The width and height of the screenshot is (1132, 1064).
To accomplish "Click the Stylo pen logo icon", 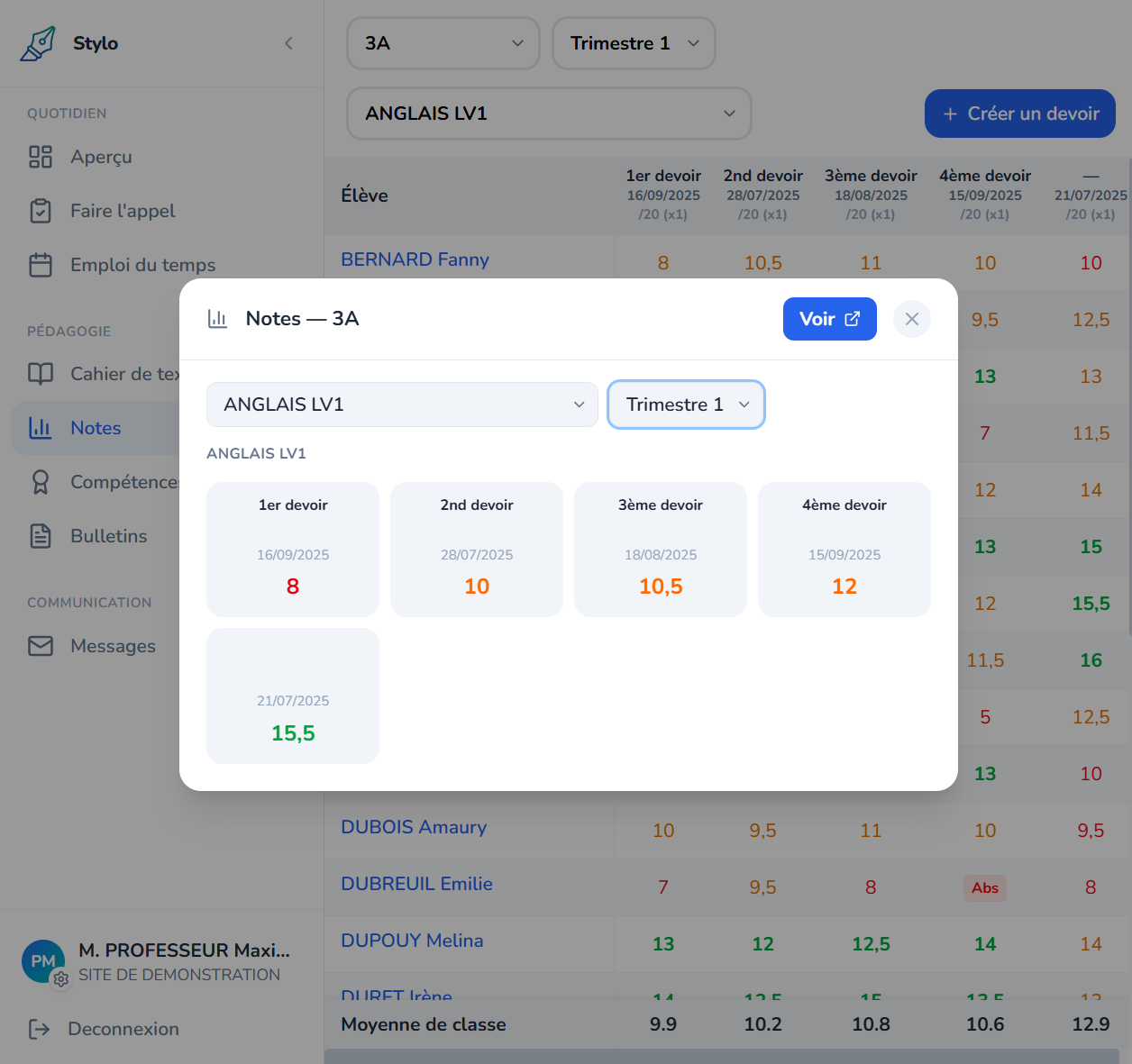I will click(x=38, y=43).
